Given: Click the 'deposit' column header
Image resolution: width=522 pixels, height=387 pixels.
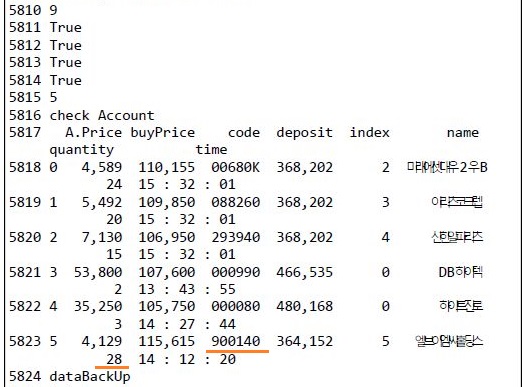Looking at the screenshot, I should [x=305, y=133].
